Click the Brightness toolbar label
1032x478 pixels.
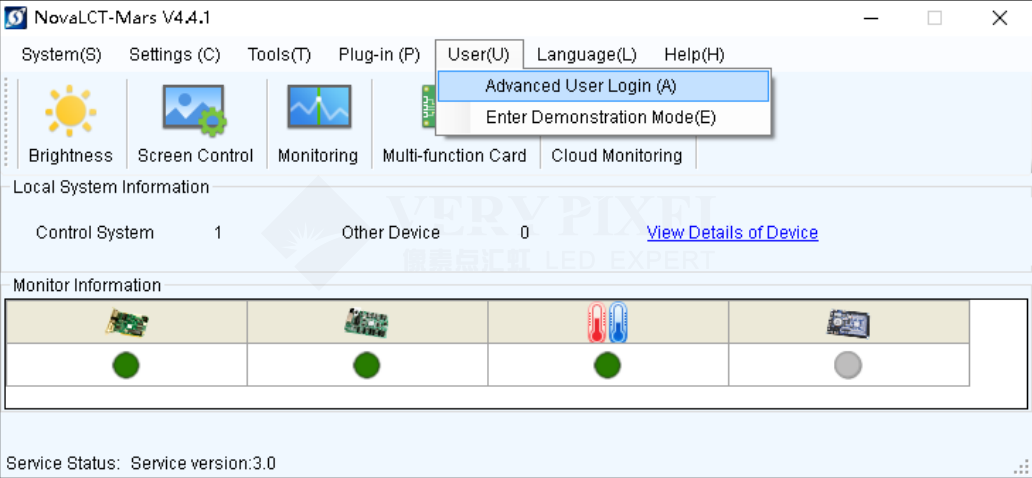70,156
